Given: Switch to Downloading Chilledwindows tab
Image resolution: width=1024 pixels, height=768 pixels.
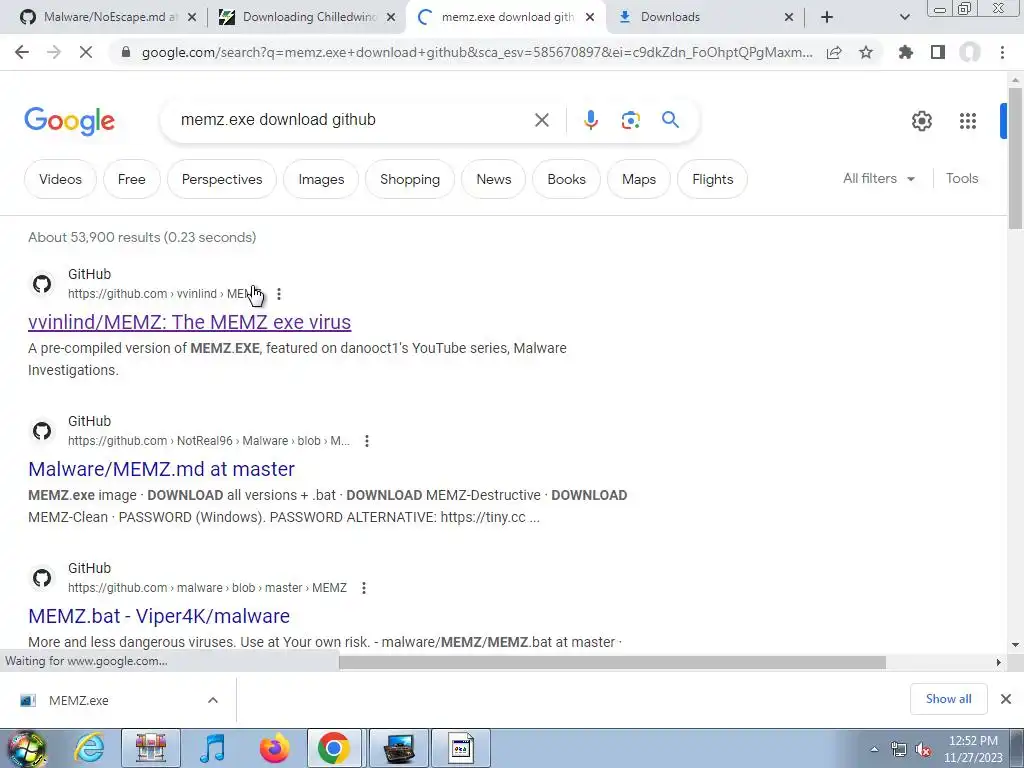Looking at the screenshot, I should click(307, 17).
